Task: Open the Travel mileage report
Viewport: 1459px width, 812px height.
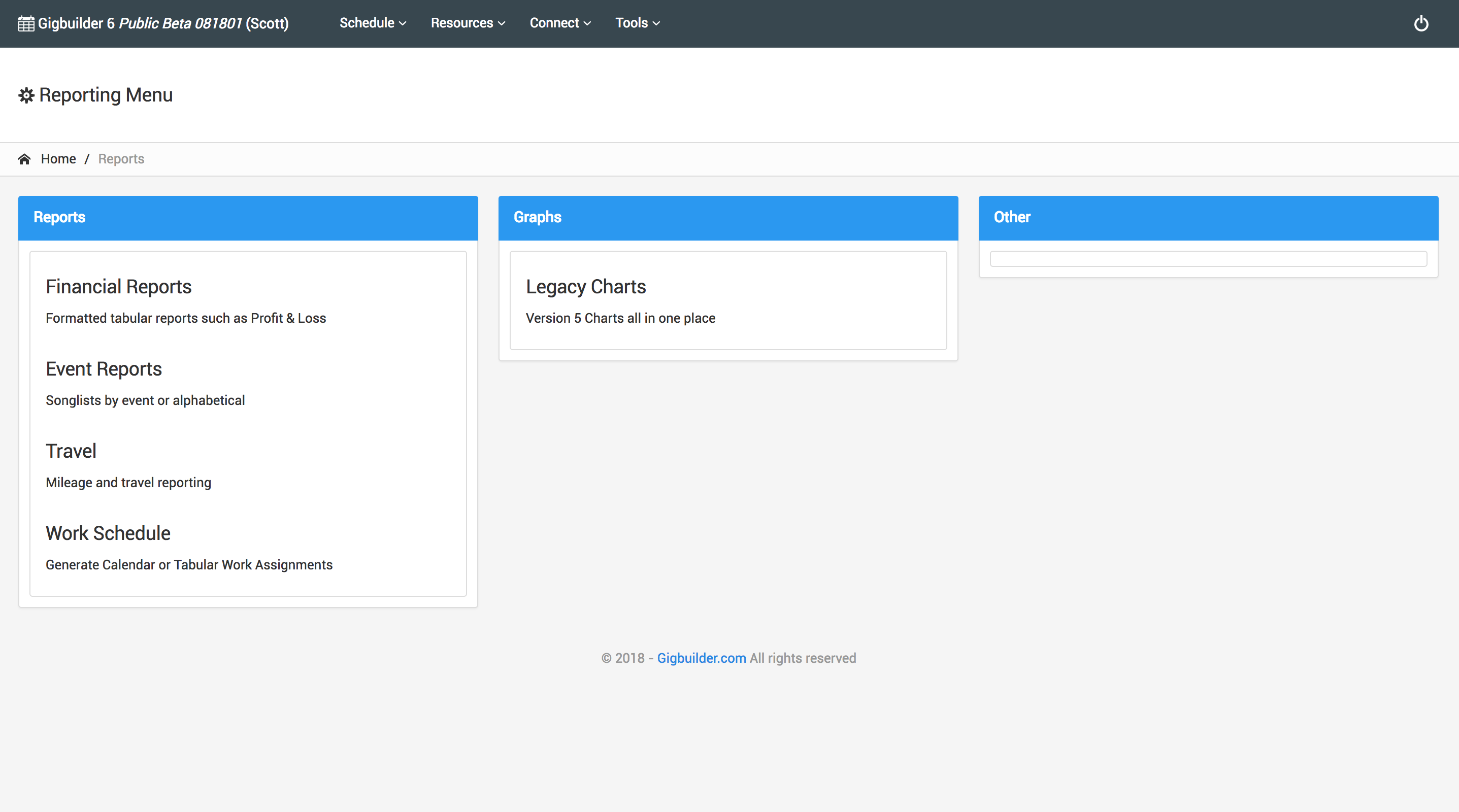Action: click(72, 451)
